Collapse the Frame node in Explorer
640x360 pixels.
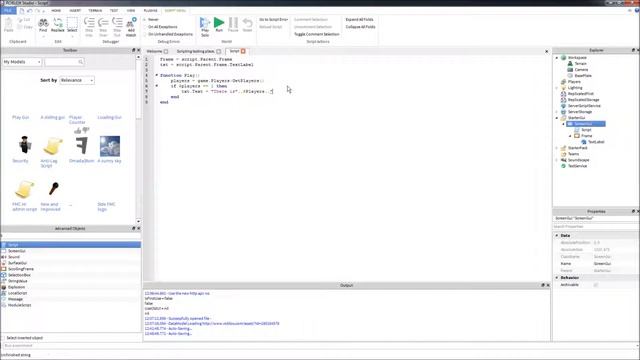570,136
